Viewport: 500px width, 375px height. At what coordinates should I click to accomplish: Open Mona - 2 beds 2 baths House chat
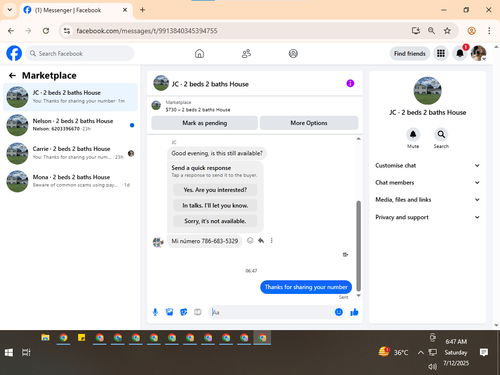pyautogui.click(x=70, y=181)
